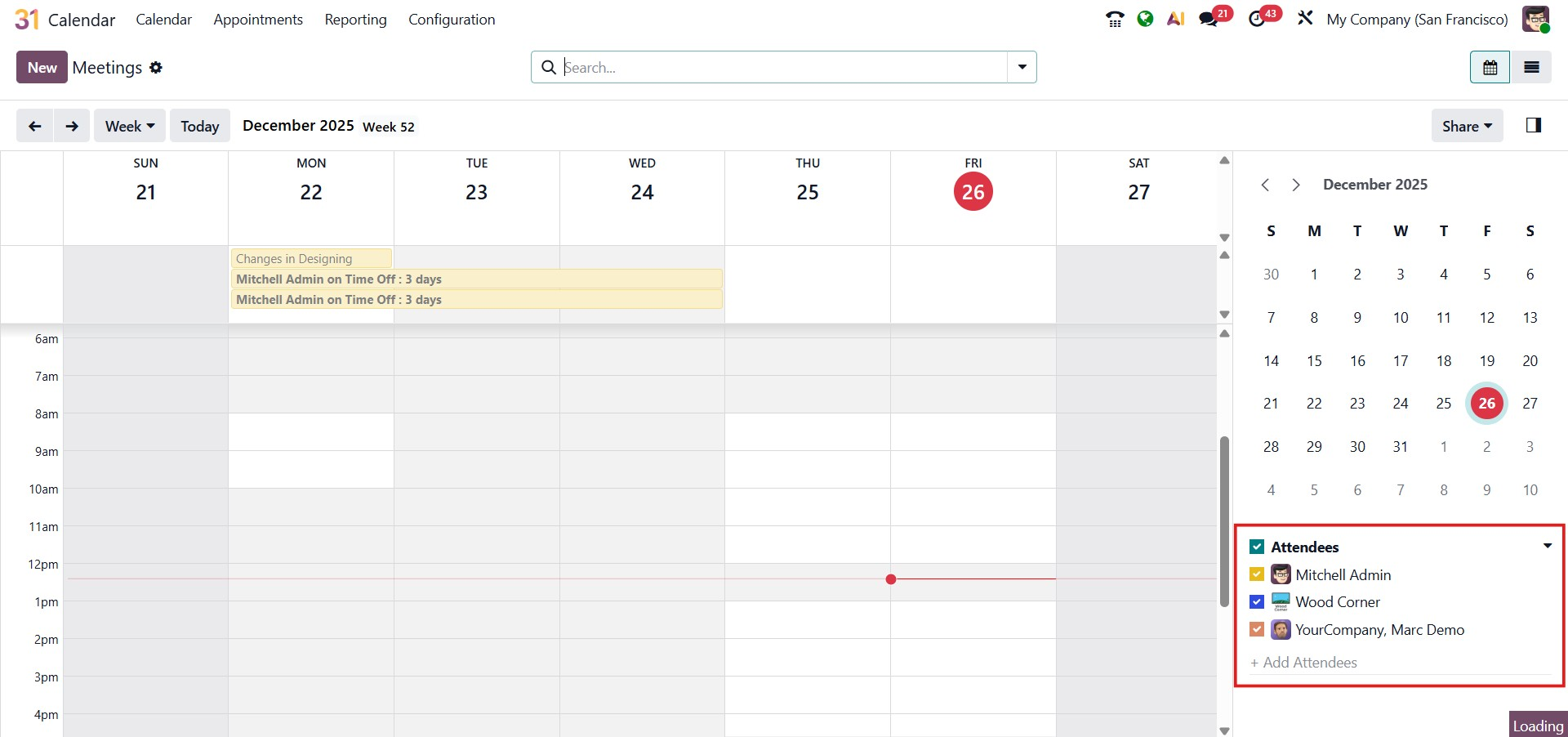1568x737 pixels.
Task: Open the activities clock icon
Action: pyautogui.click(x=1257, y=20)
